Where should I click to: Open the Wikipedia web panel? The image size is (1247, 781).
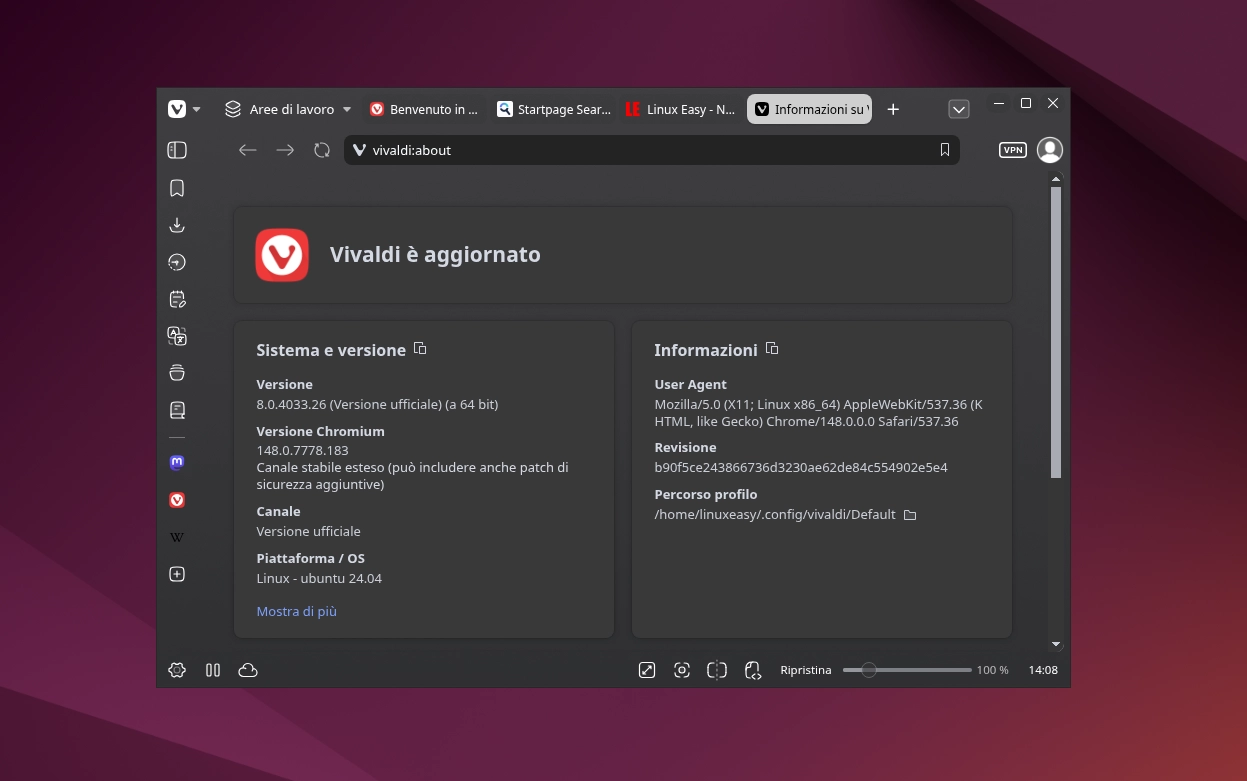coord(177,537)
